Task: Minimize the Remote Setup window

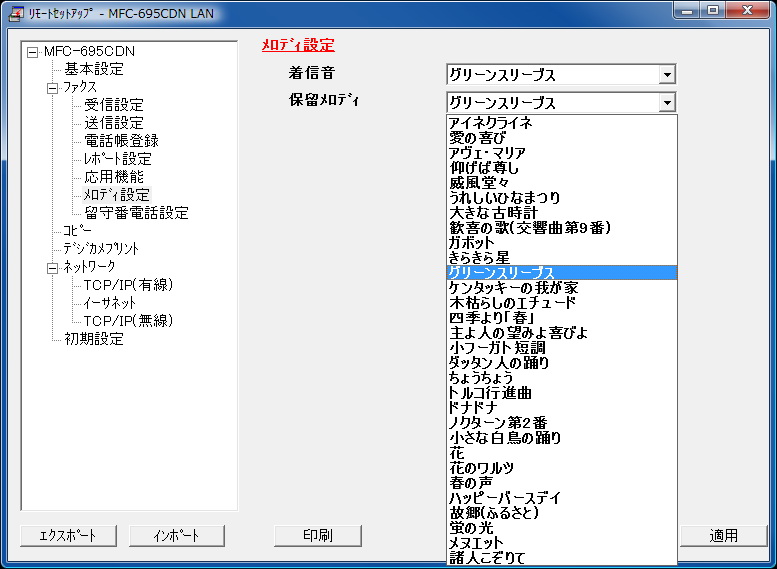Action: pos(687,9)
